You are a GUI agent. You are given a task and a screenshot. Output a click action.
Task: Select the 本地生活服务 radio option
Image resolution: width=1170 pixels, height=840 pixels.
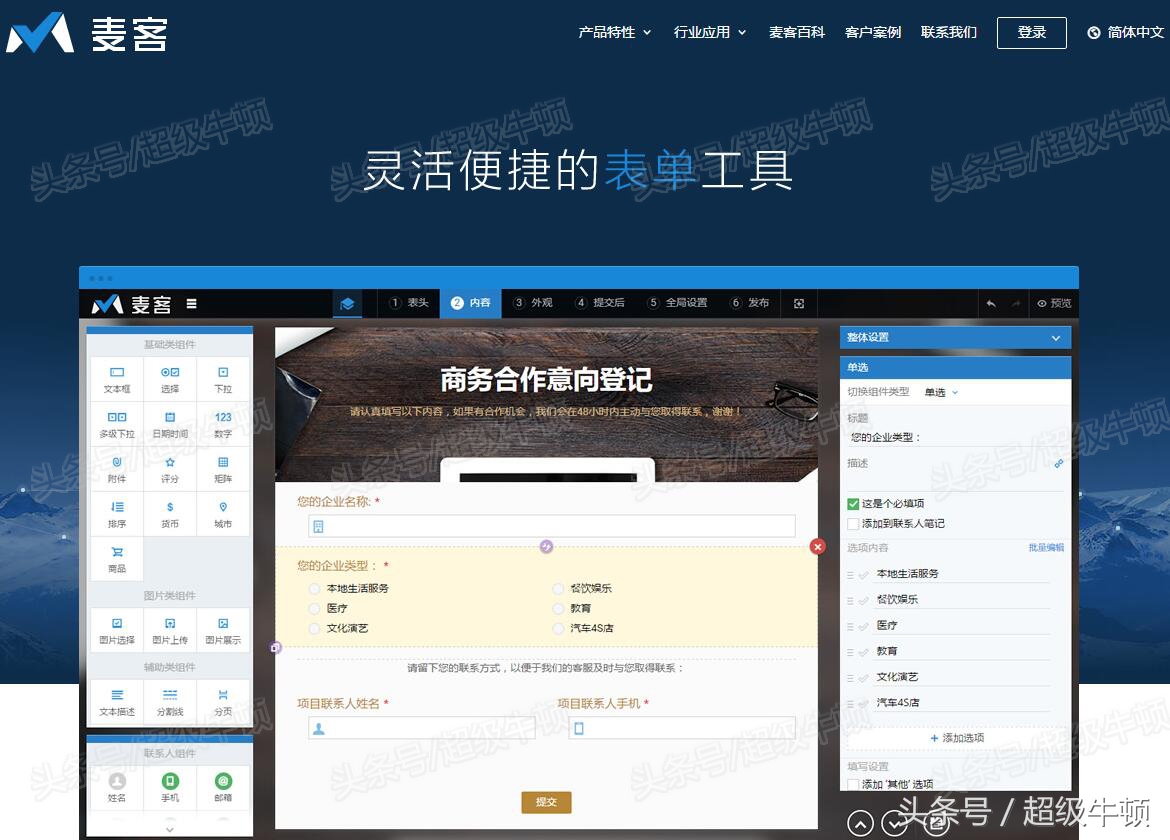(314, 588)
